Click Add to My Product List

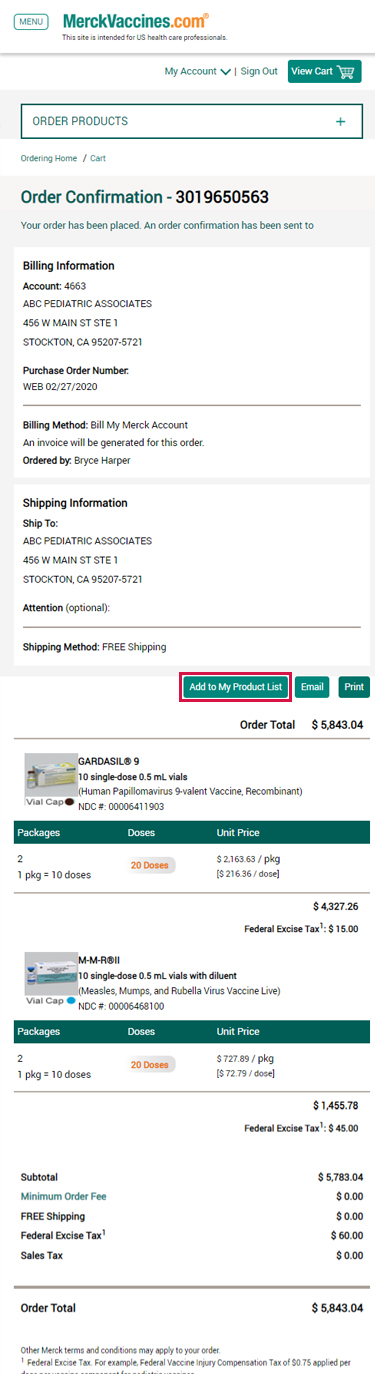click(x=236, y=687)
